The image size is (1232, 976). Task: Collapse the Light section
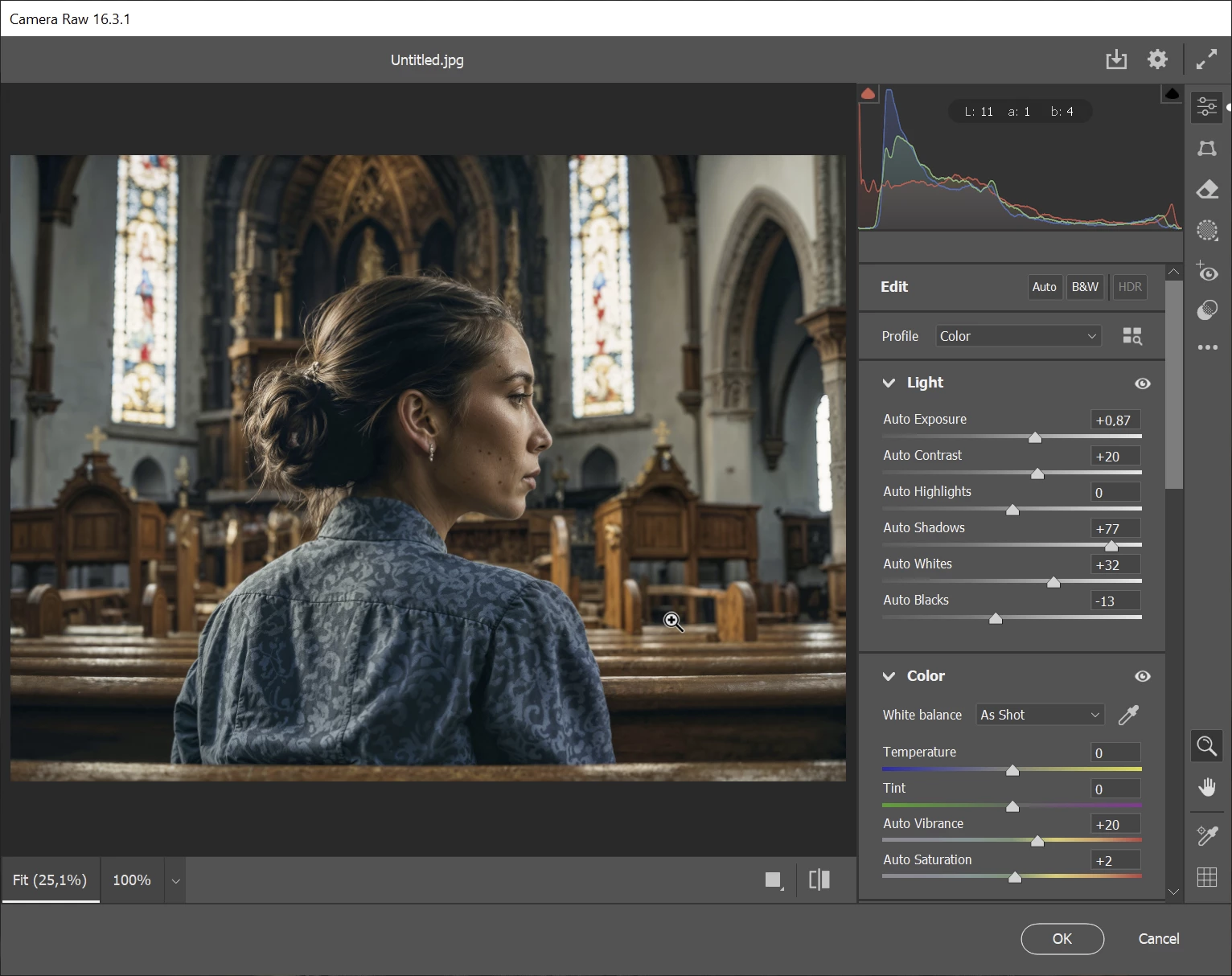click(x=889, y=383)
